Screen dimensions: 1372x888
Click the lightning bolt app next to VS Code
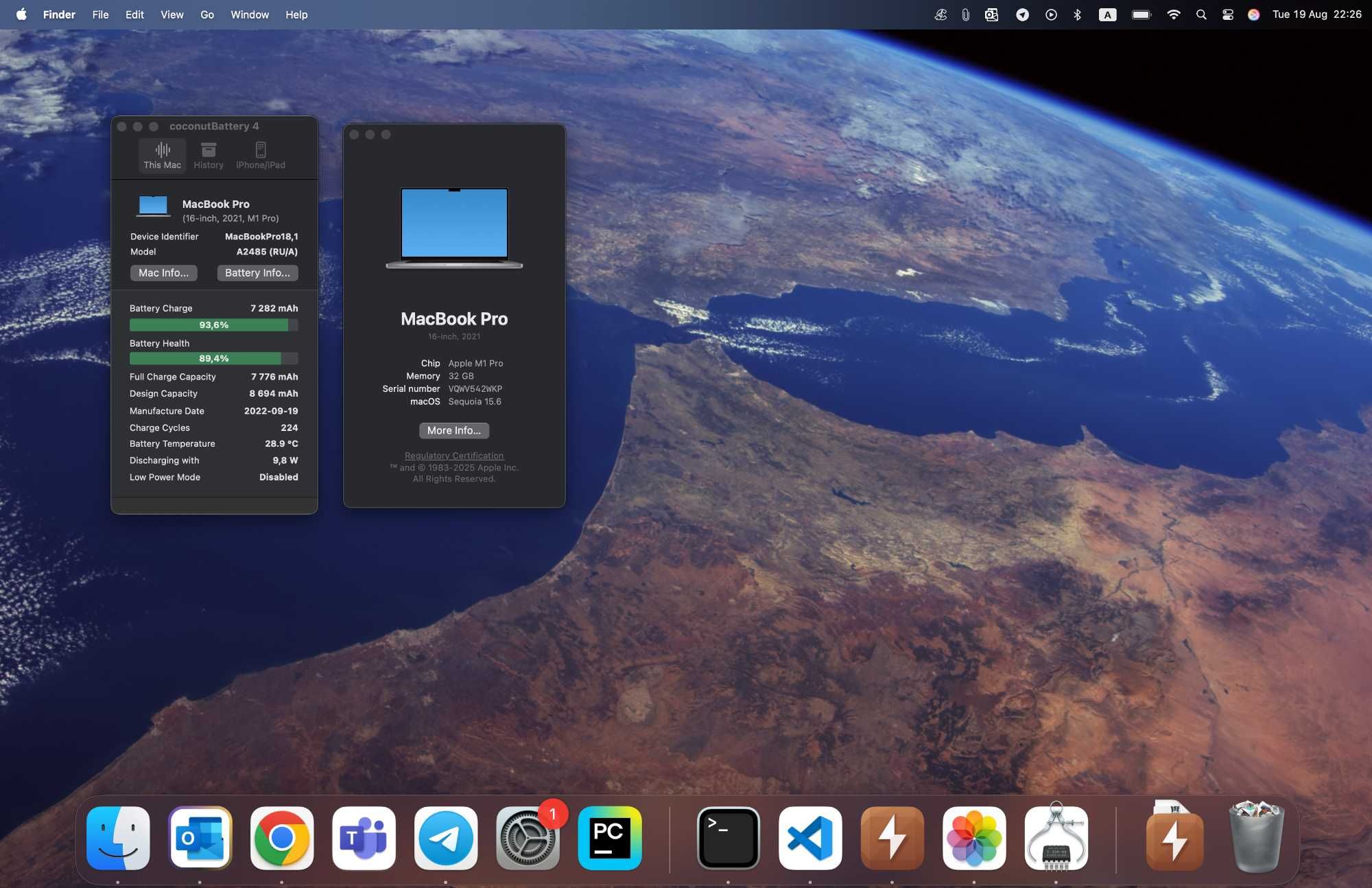click(892, 838)
